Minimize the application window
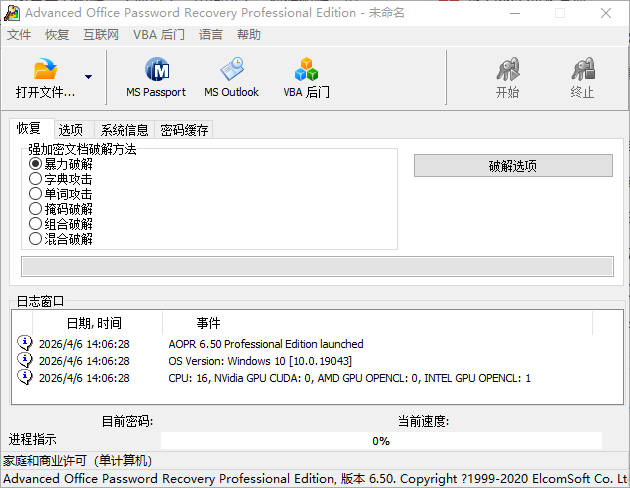 515,13
